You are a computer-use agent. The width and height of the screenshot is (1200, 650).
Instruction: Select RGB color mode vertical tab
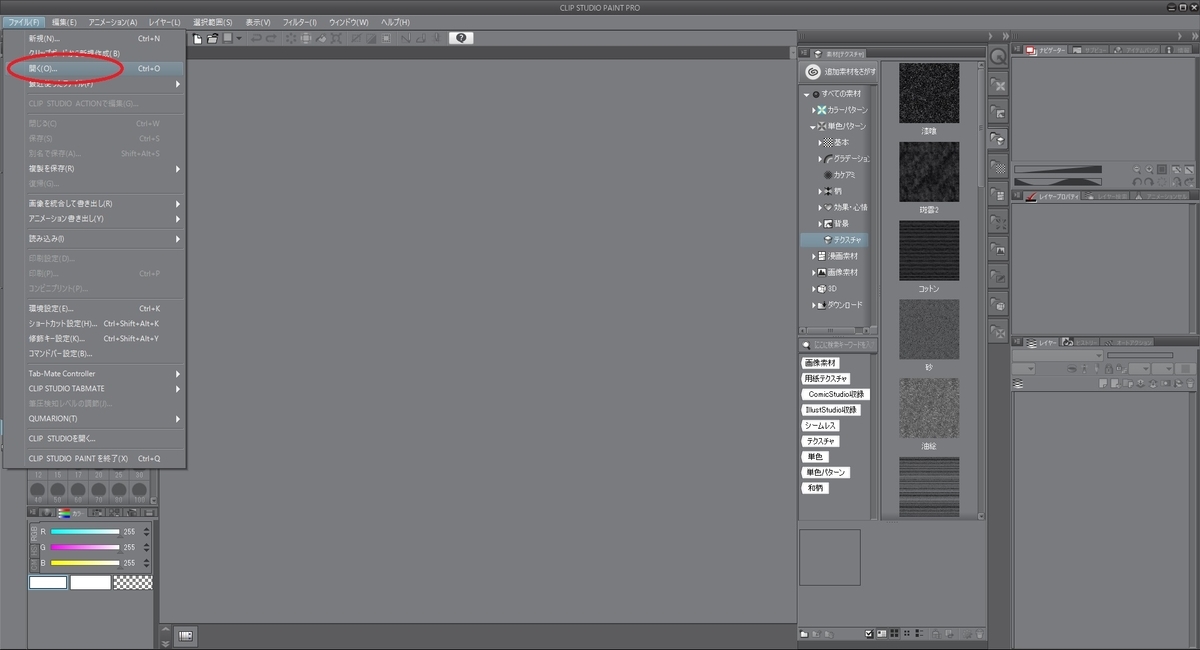[36, 532]
